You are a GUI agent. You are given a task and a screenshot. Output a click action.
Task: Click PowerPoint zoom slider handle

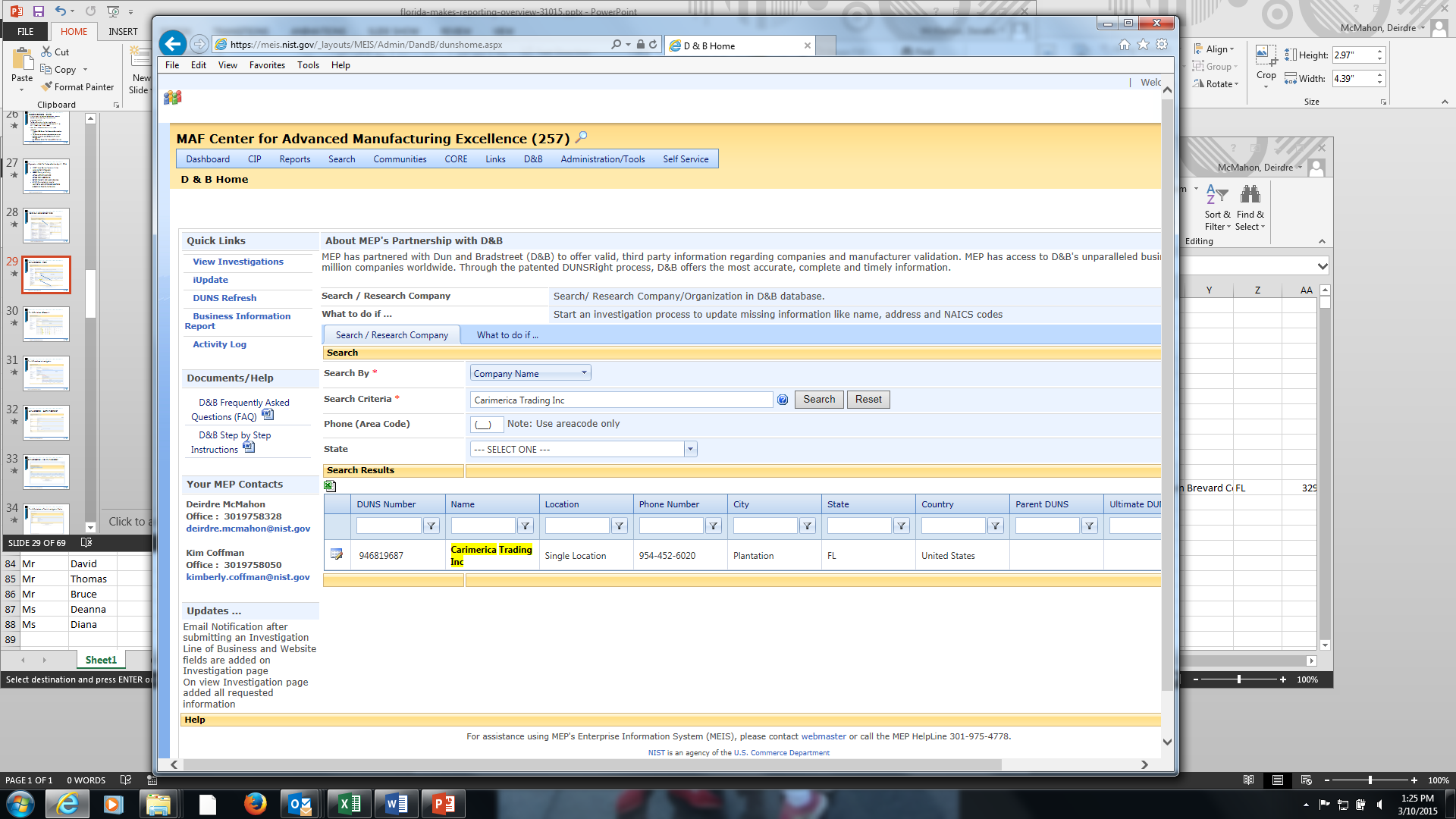[x=1370, y=780]
